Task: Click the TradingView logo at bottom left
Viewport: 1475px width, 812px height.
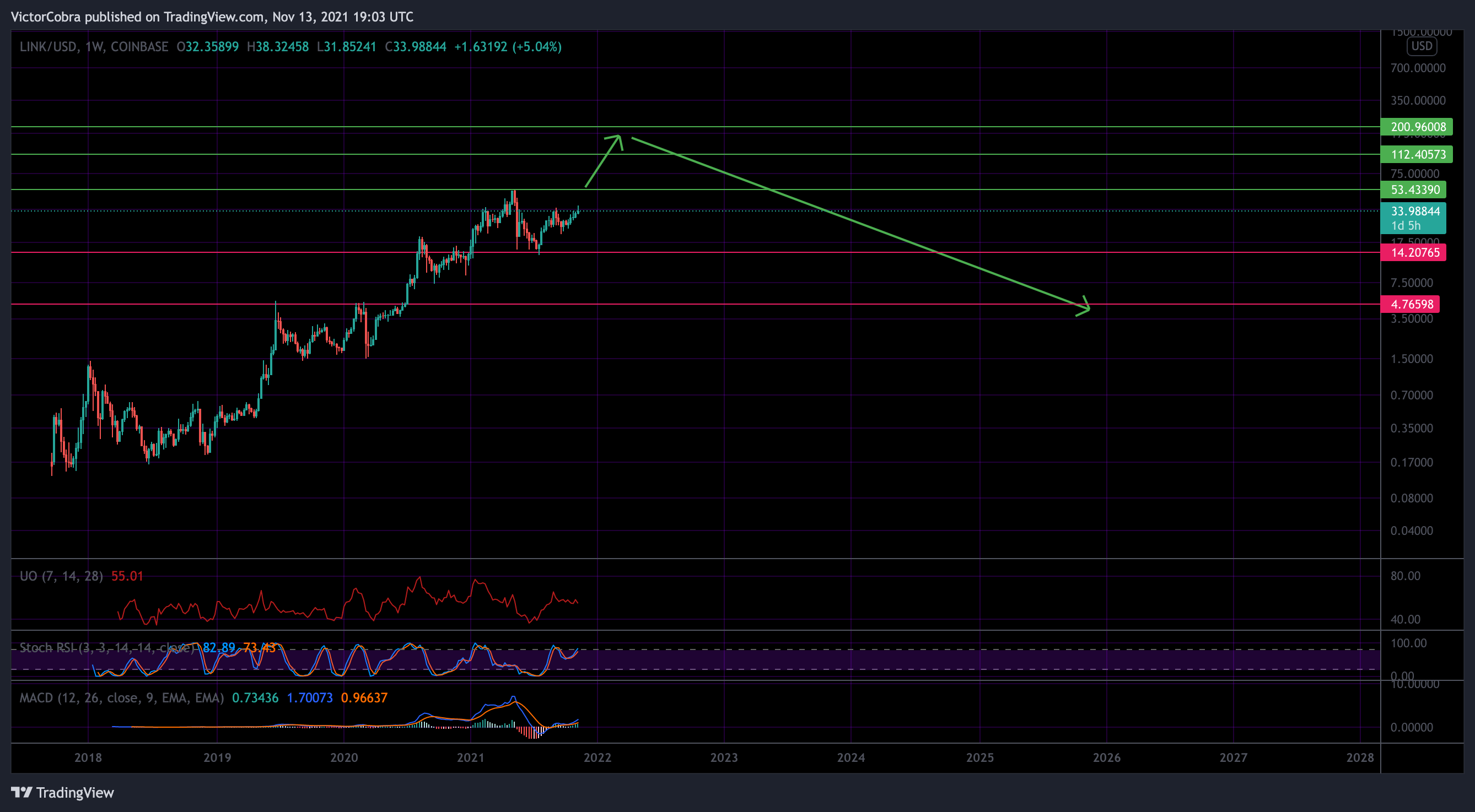Action: (62, 793)
